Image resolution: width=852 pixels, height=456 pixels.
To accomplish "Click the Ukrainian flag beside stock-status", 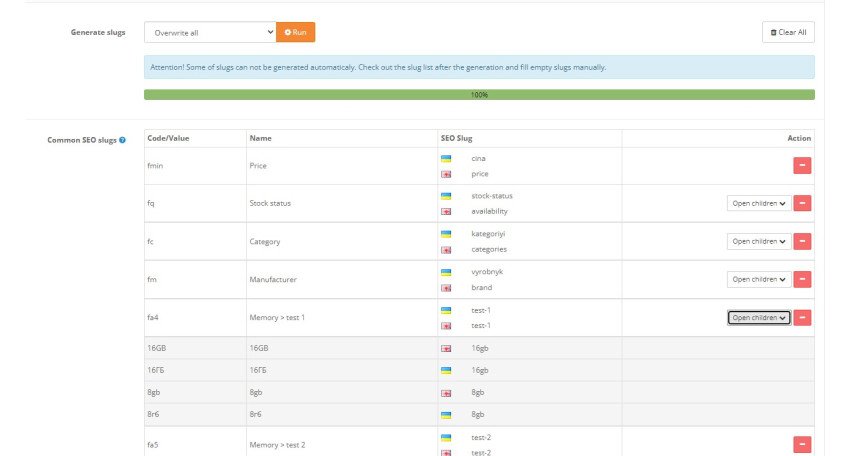I will pos(446,196).
